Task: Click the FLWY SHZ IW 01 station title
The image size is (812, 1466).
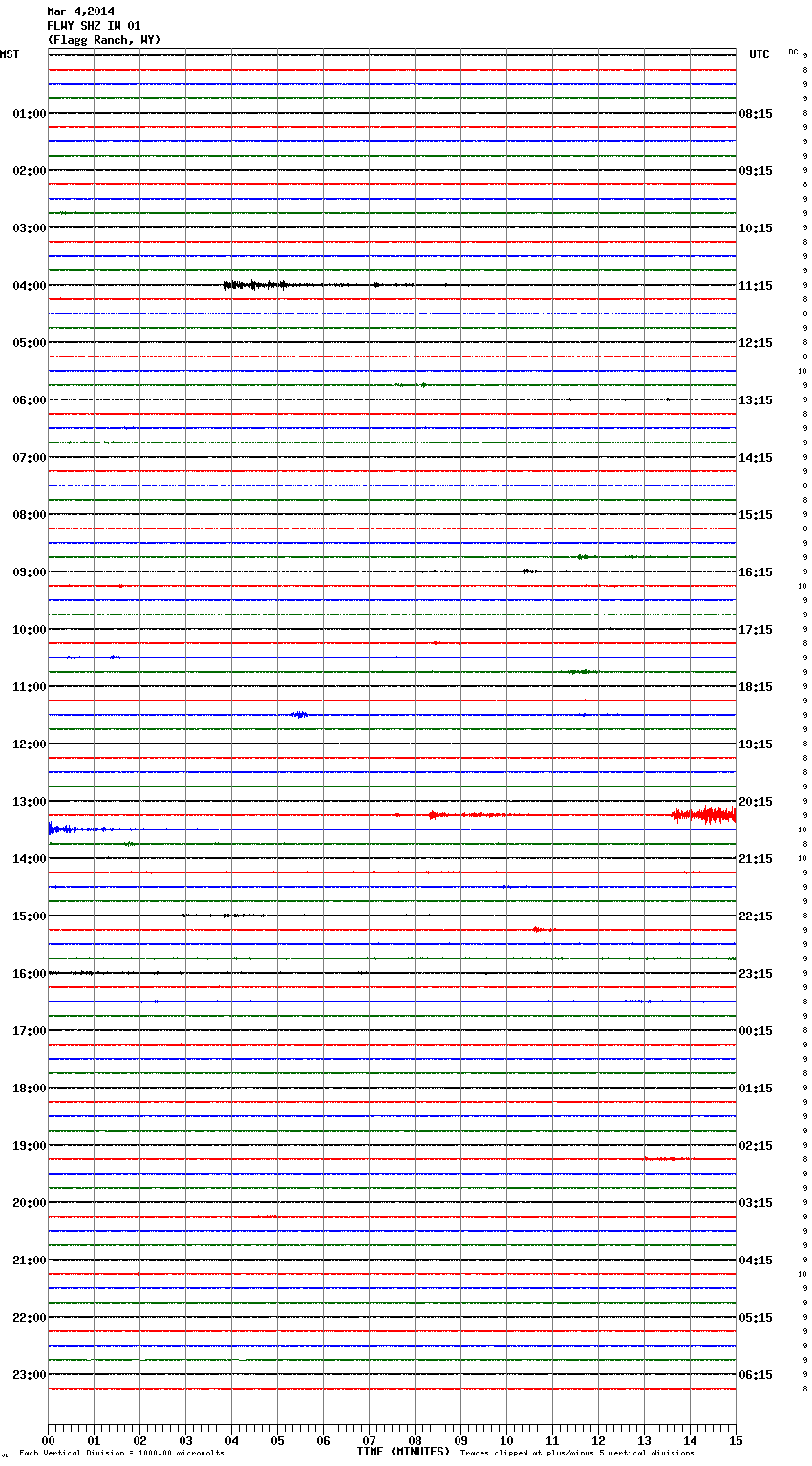Action: point(94,26)
